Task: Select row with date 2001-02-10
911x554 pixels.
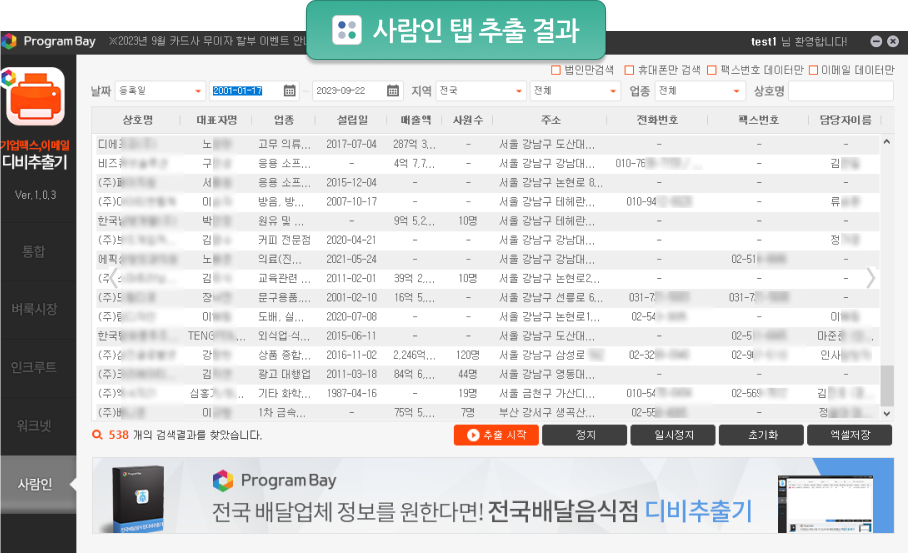Action: click(x=487, y=297)
